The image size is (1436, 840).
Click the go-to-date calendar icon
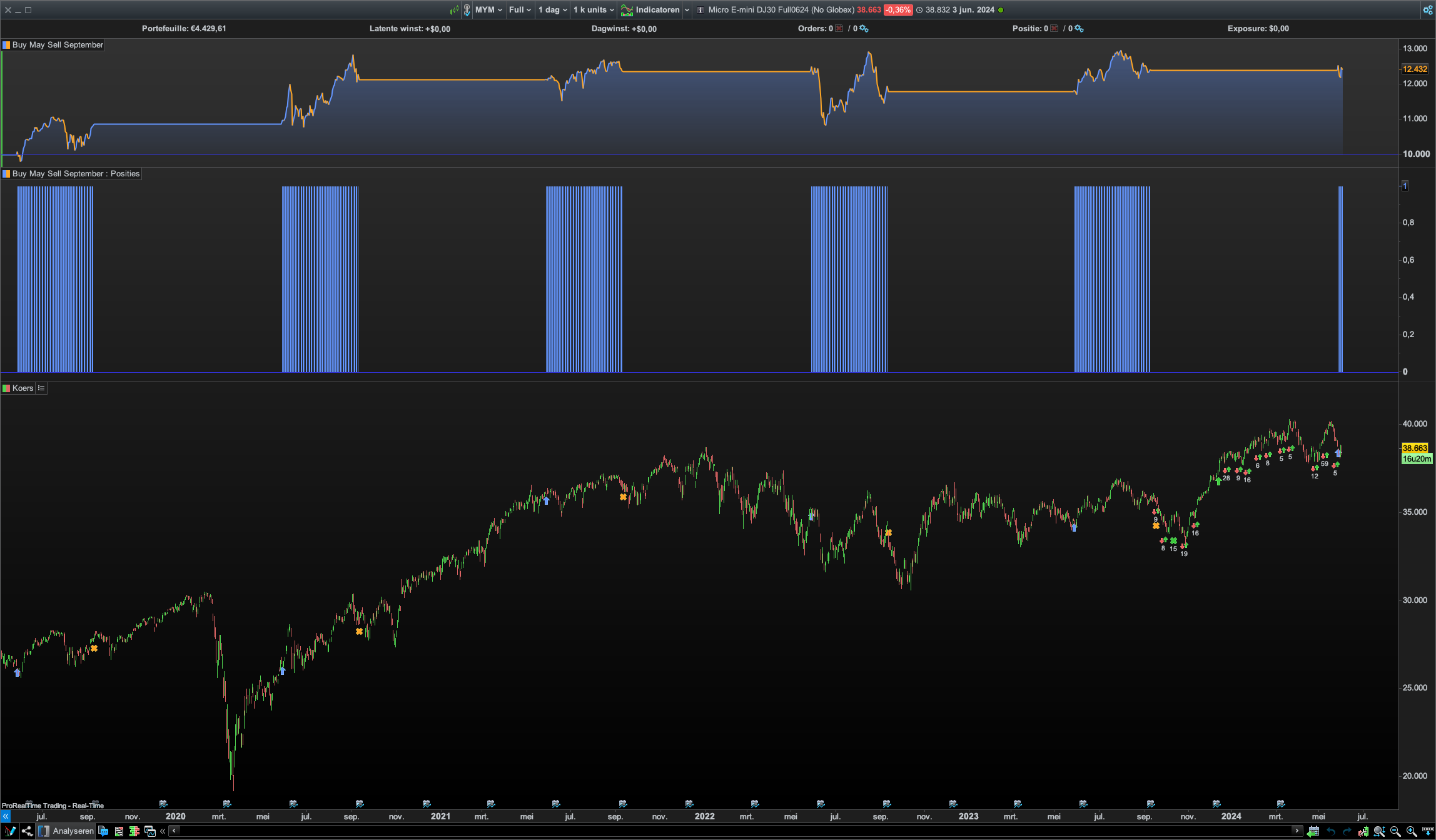pos(1313,831)
